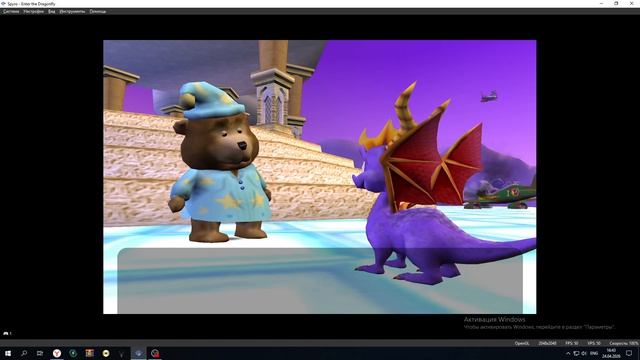Open the taskbar clock and date
The width and height of the screenshot is (640, 360).
pyautogui.click(x=611, y=353)
